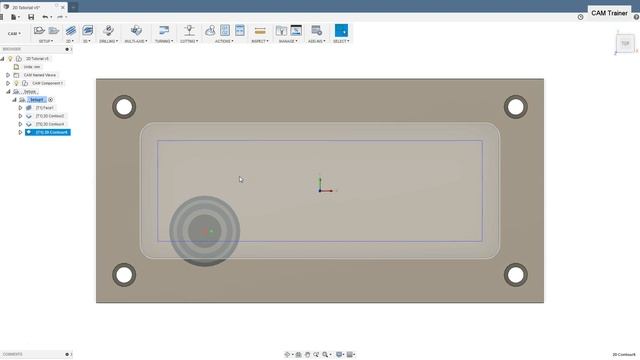Open the MULTI-AXIS dropdown menu

click(x=136, y=41)
